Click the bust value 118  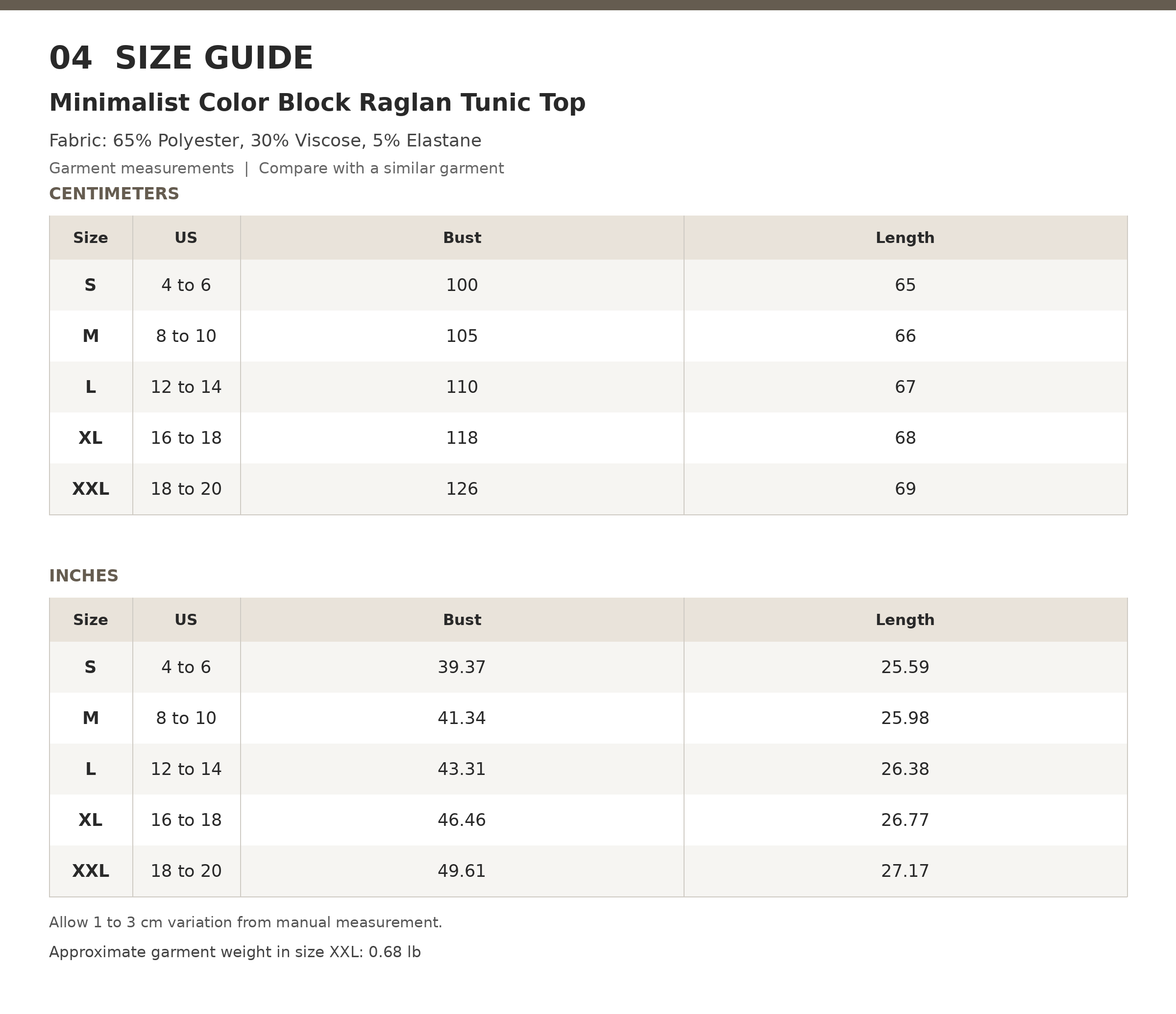[462, 438]
